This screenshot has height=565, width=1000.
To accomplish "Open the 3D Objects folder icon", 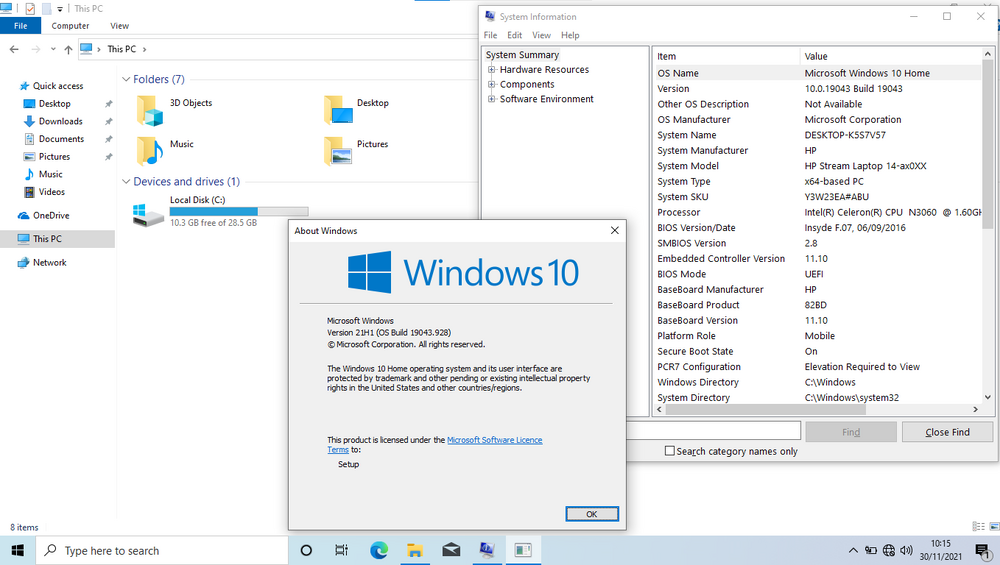I will [x=150, y=111].
